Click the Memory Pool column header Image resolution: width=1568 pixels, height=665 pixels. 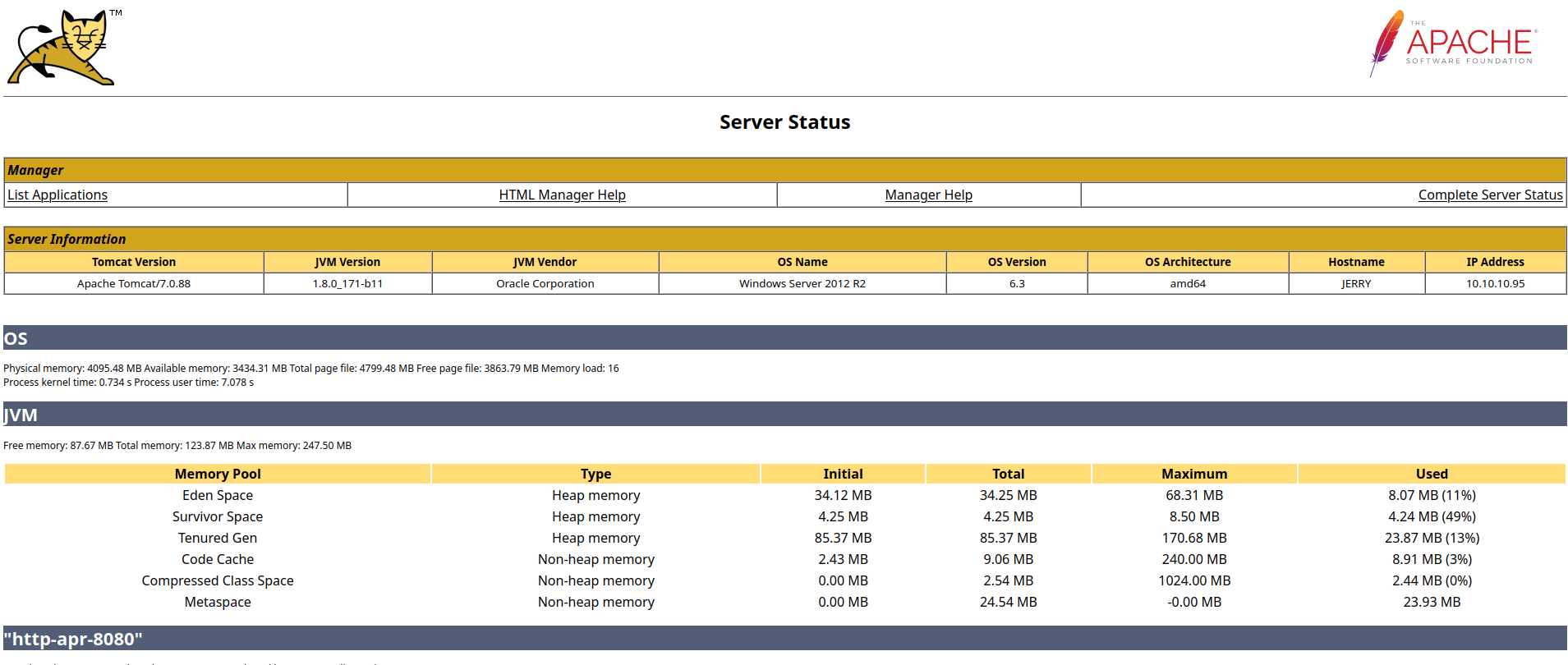click(x=218, y=474)
